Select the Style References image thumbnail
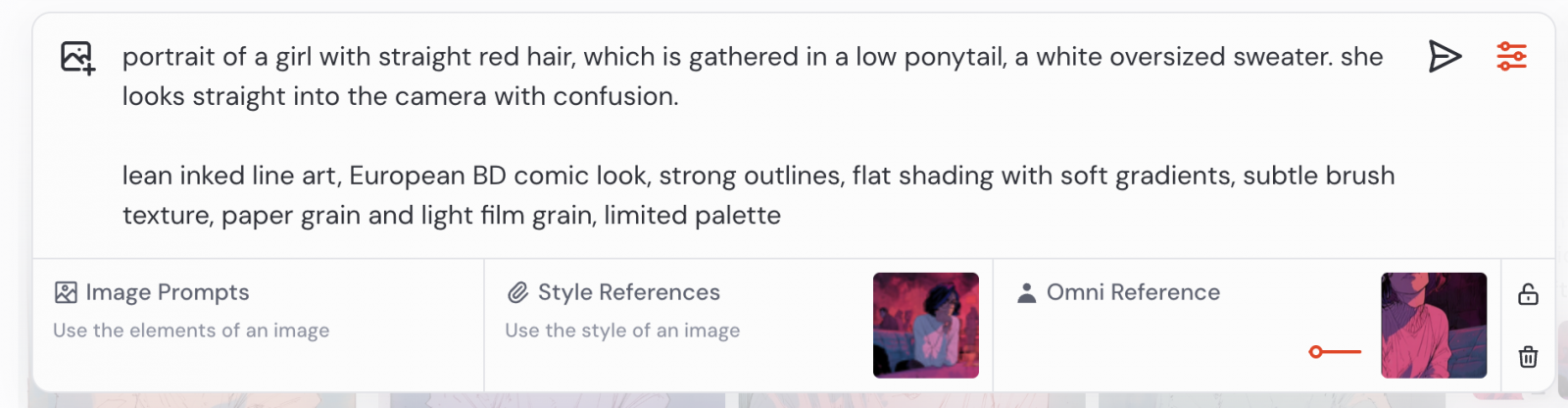 coord(925,325)
